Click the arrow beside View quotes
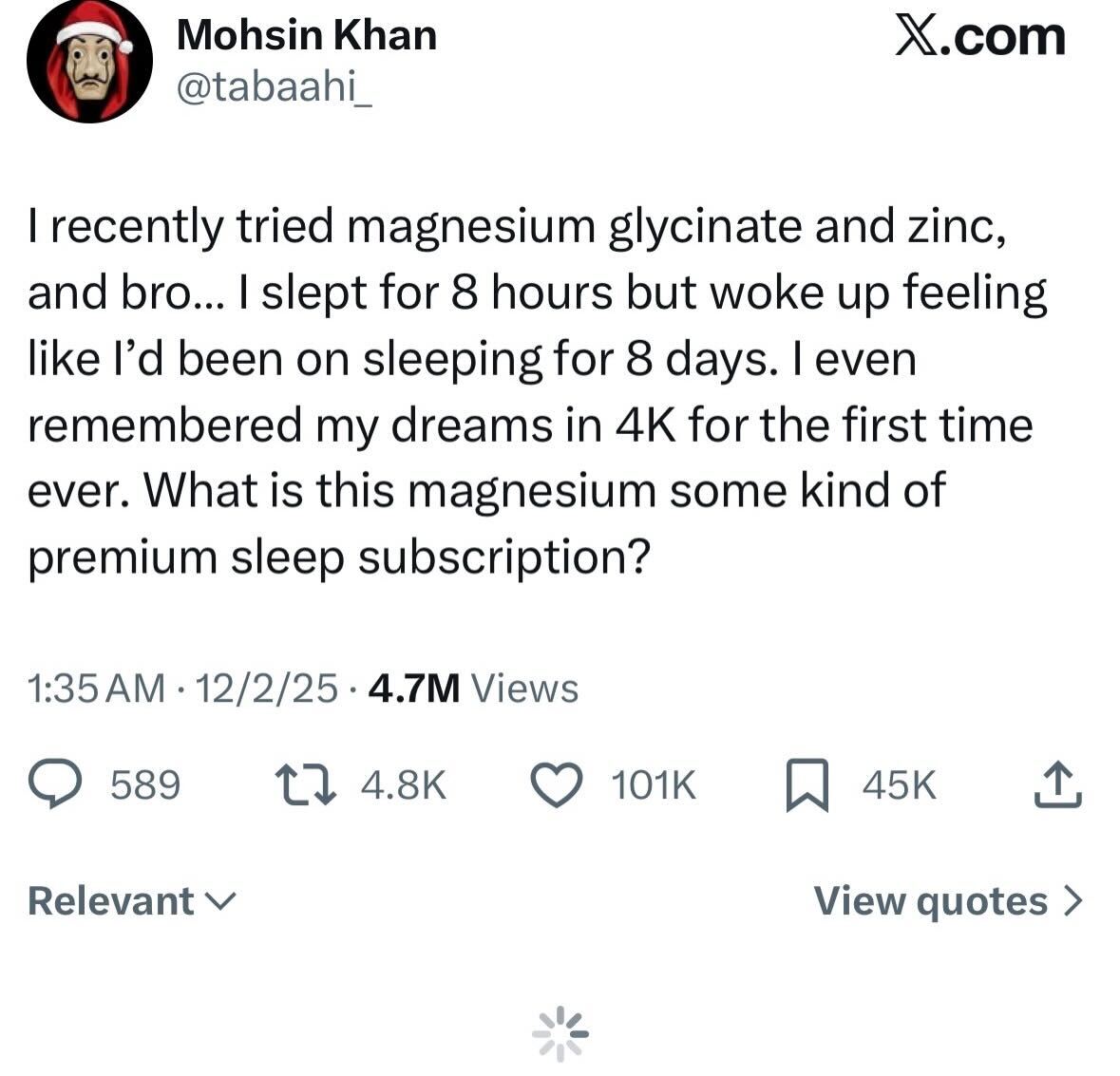 click(x=1072, y=900)
